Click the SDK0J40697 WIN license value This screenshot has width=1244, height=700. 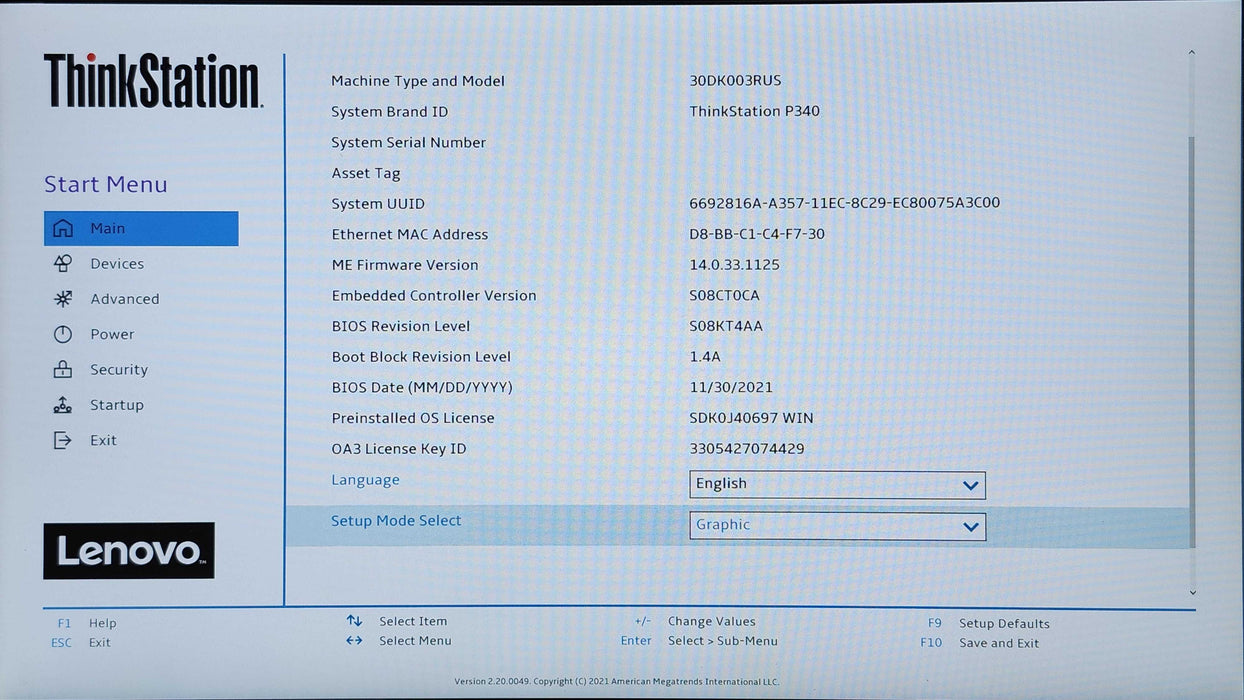pyautogui.click(x=751, y=418)
